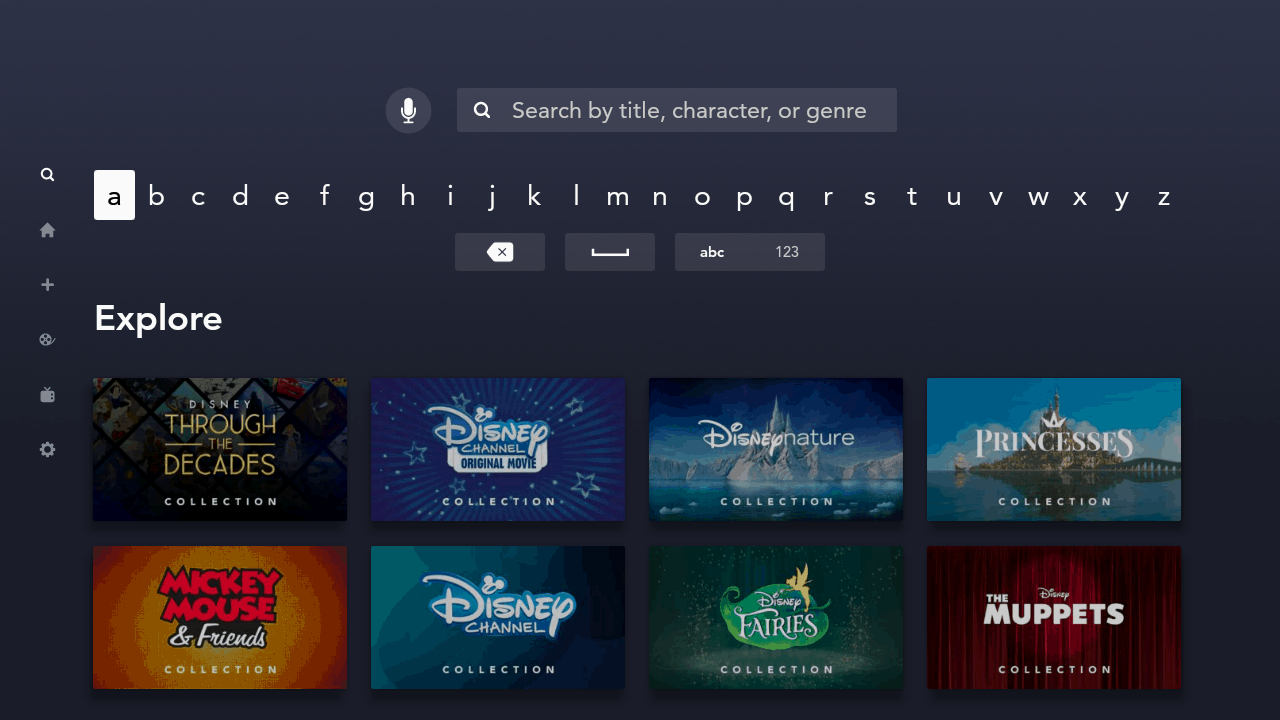Viewport: 1280px width, 720px height.
Task: Focus the search by title field
Action: (x=677, y=110)
